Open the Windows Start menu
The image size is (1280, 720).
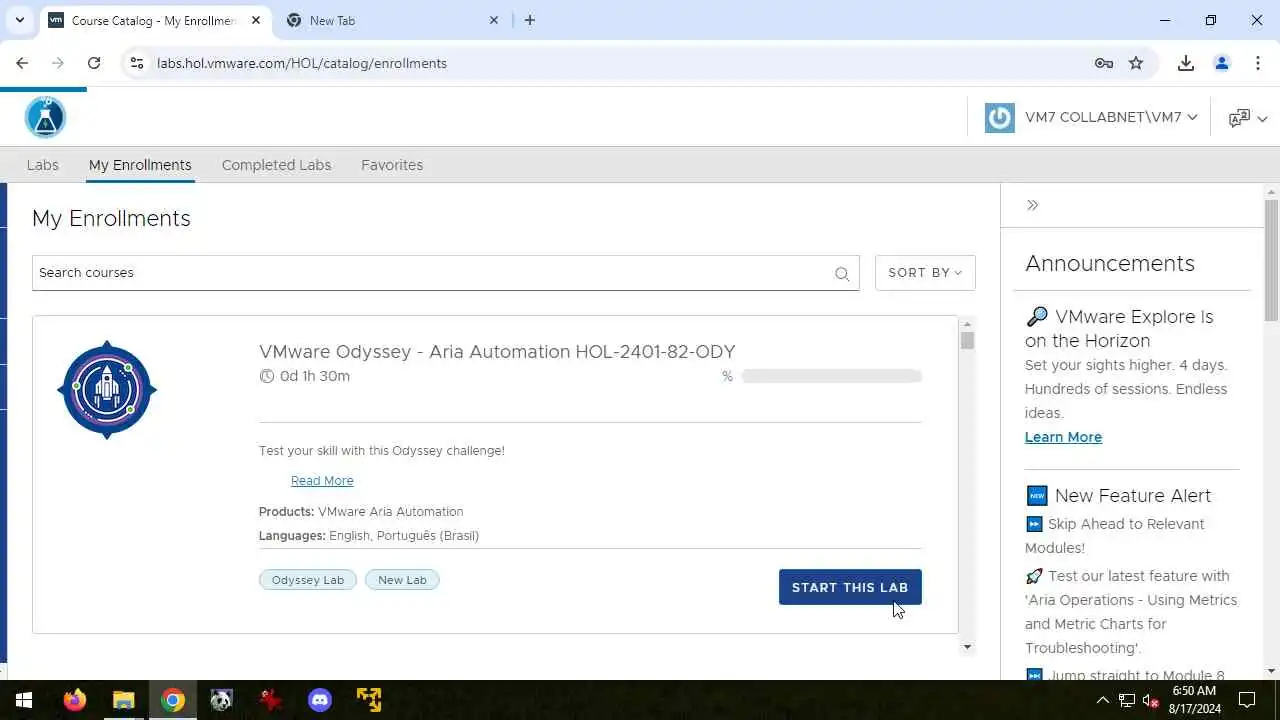(x=23, y=700)
